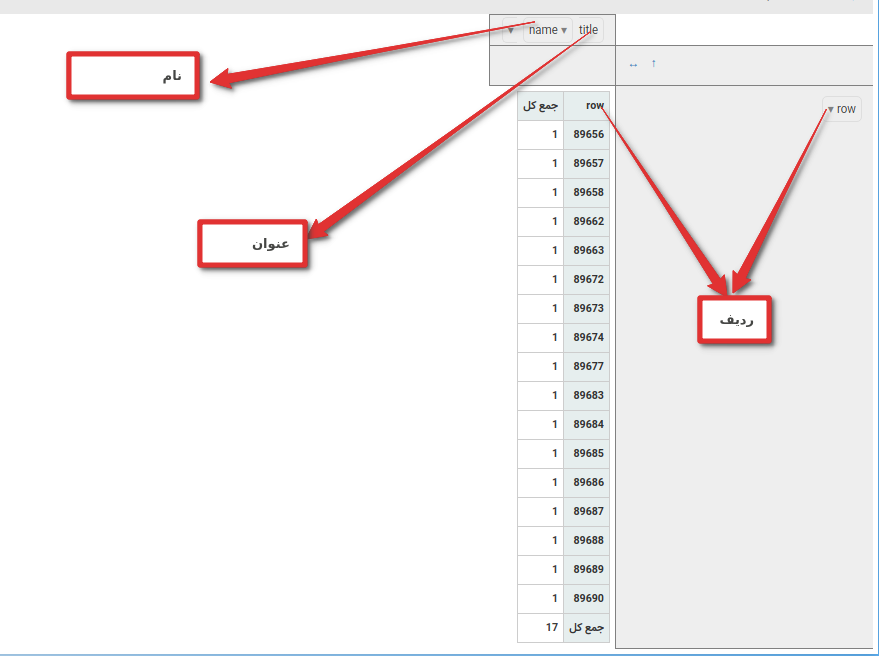The height and width of the screenshot is (656, 879).
Task: Click the جمع کل column header
Action: [x=540, y=105]
